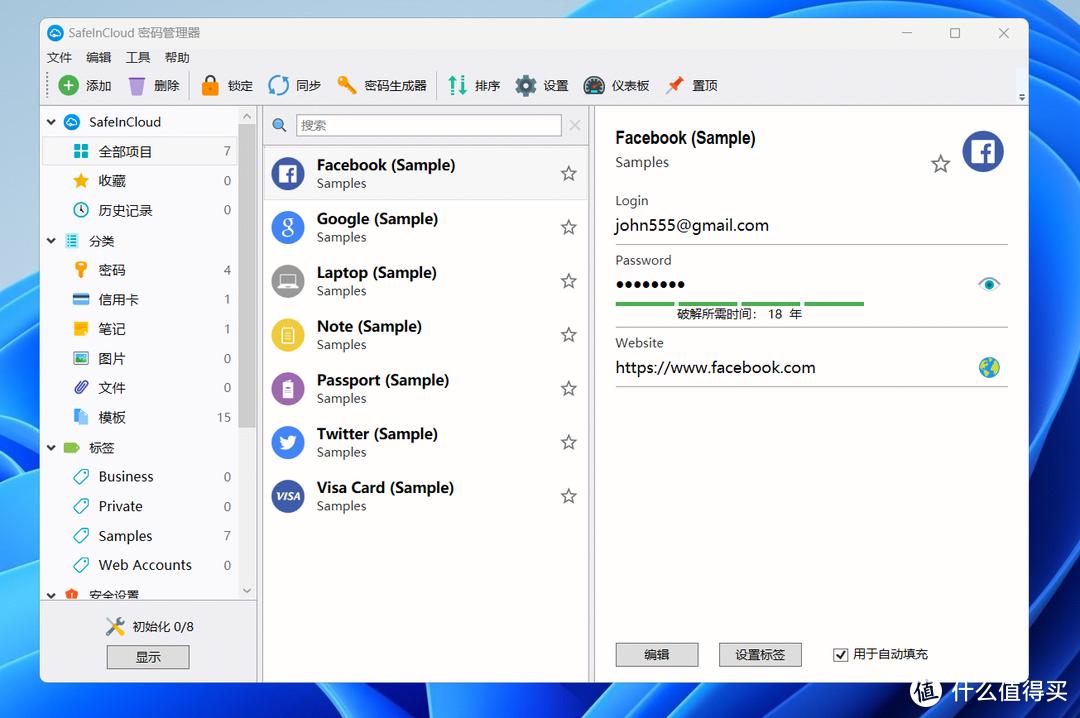
Task: Click the Pin on top (置顶) icon
Action: tap(675, 86)
